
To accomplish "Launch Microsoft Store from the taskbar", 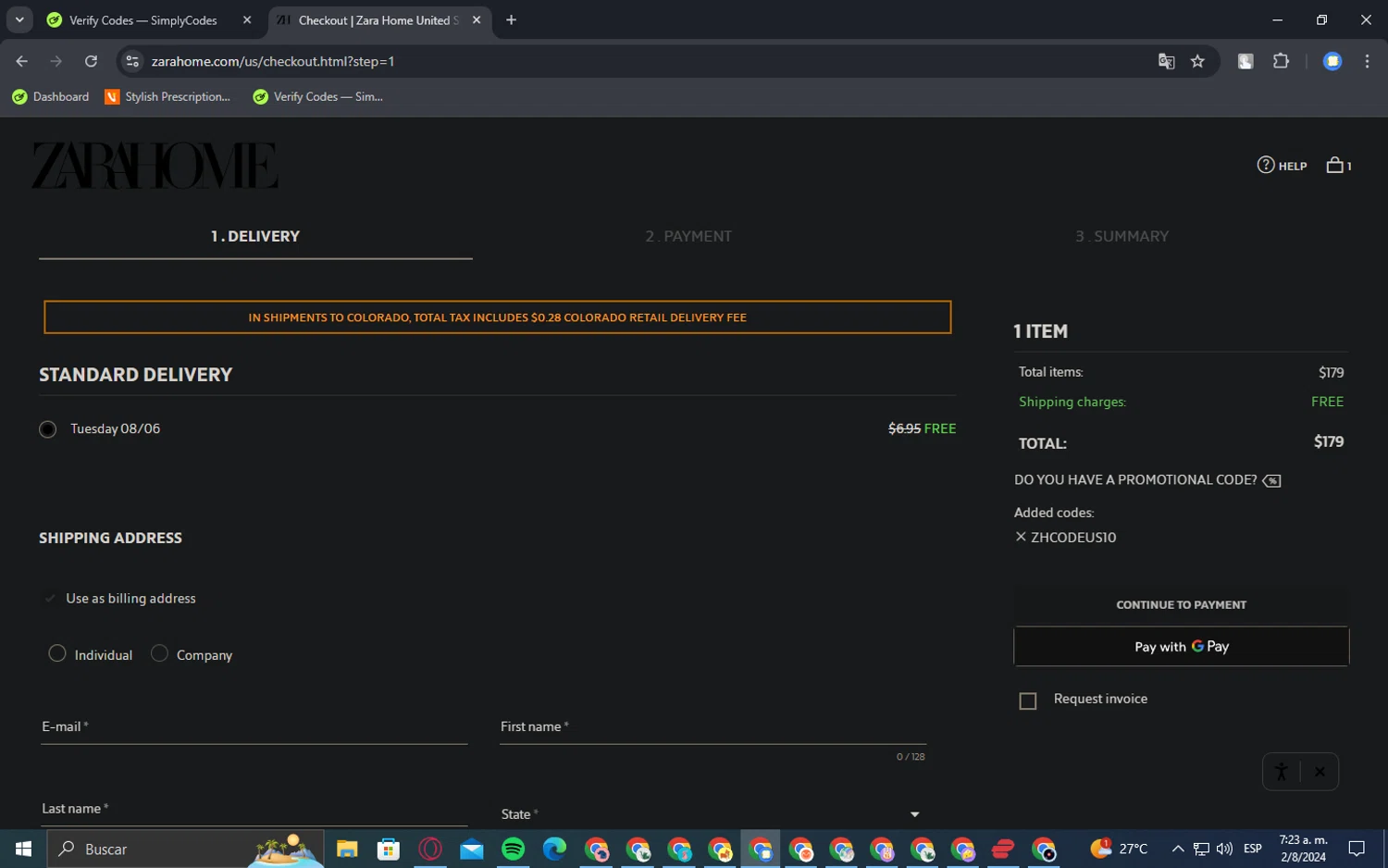I will tap(389, 849).
